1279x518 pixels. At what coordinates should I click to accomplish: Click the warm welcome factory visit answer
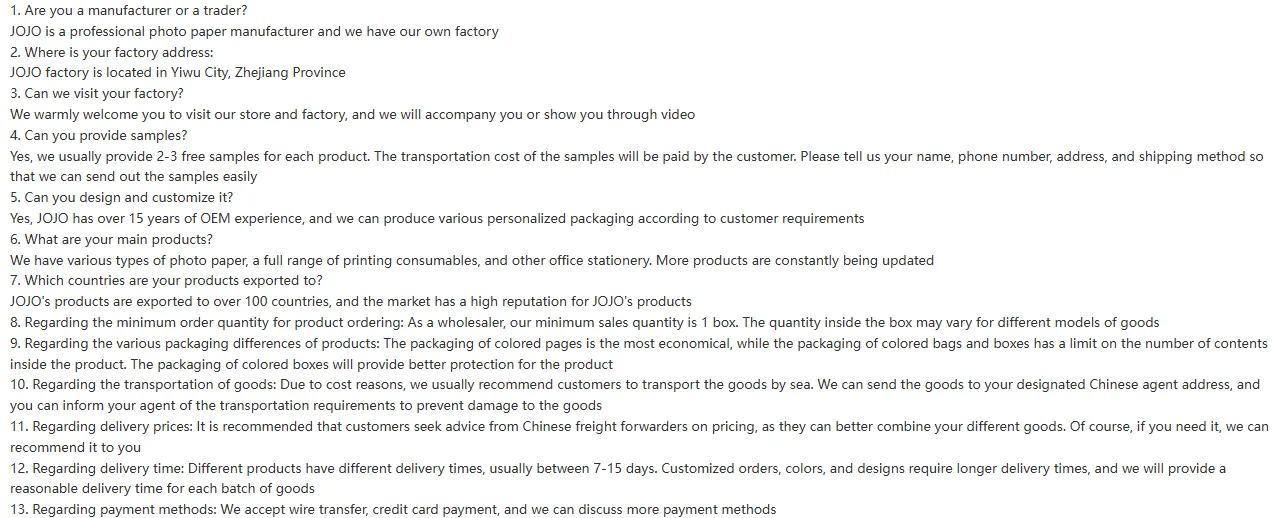coord(352,114)
